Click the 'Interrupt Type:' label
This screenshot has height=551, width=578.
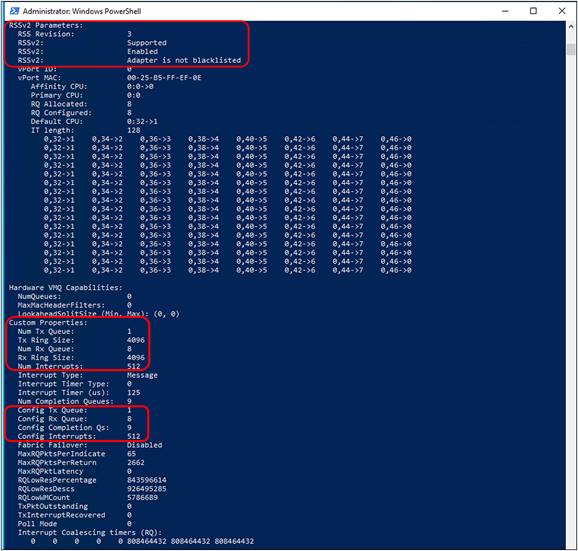click(50, 375)
